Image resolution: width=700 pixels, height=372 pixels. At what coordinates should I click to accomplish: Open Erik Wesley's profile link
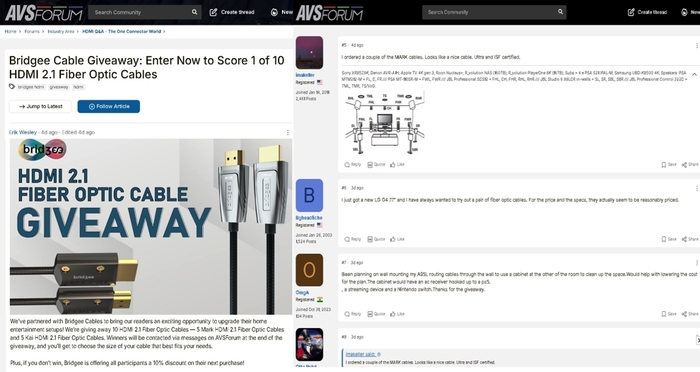coord(23,132)
